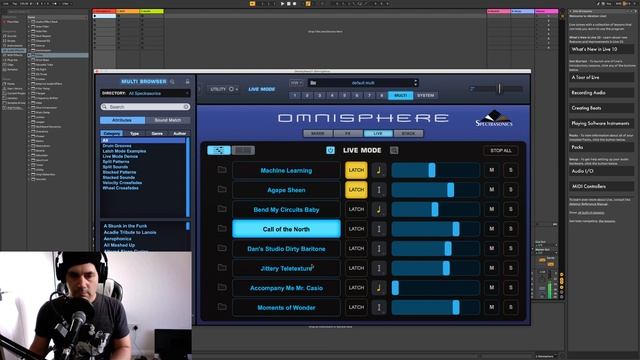Image resolution: width=640 pixels, height=360 pixels.
Task: Toggle LATCH for Agape Sheen
Action: [356, 190]
